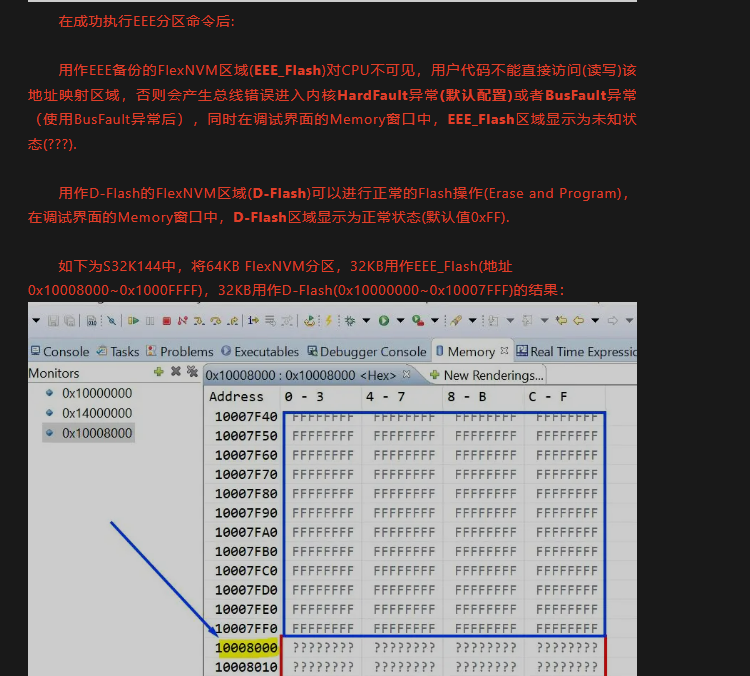Open the Debugger Console tab
Screen dimensions: 750x676
(x=367, y=352)
